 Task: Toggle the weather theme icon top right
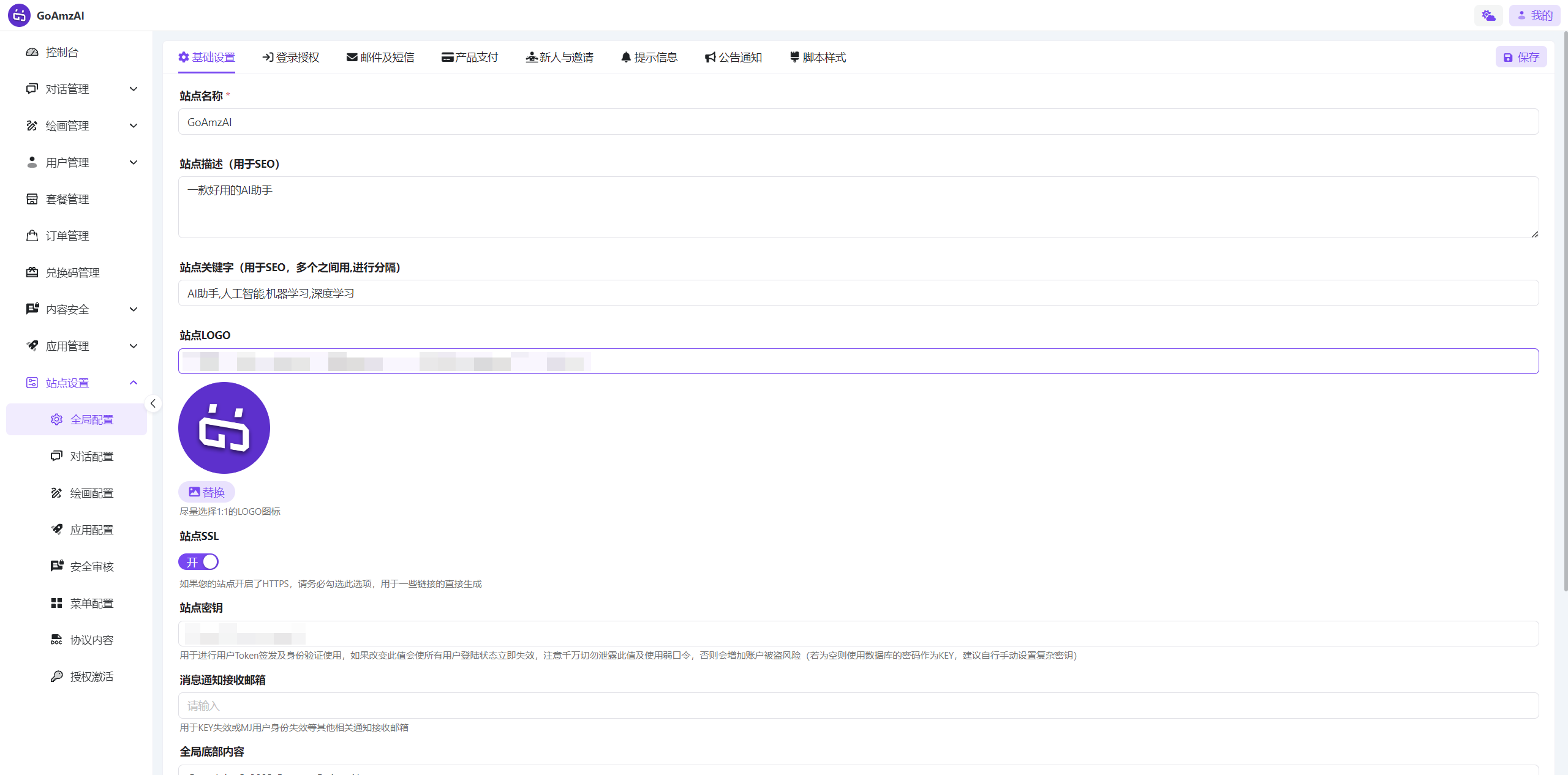pyautogui.click(x=1488, y=15)
